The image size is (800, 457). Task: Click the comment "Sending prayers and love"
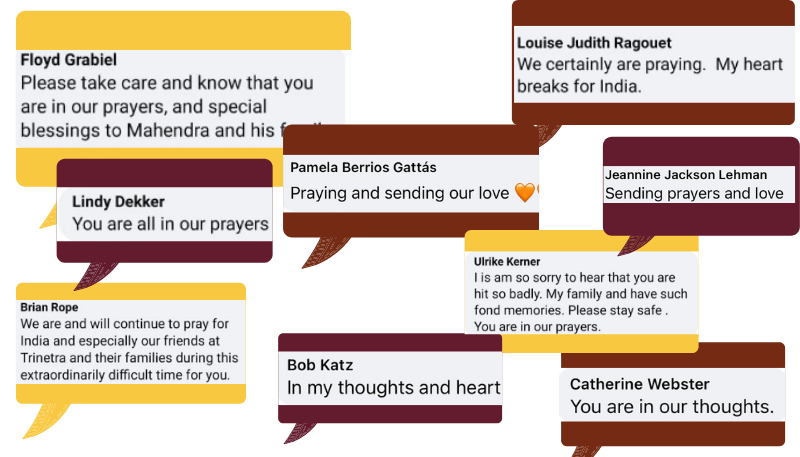pyautogui.click(x=694, y=193)
